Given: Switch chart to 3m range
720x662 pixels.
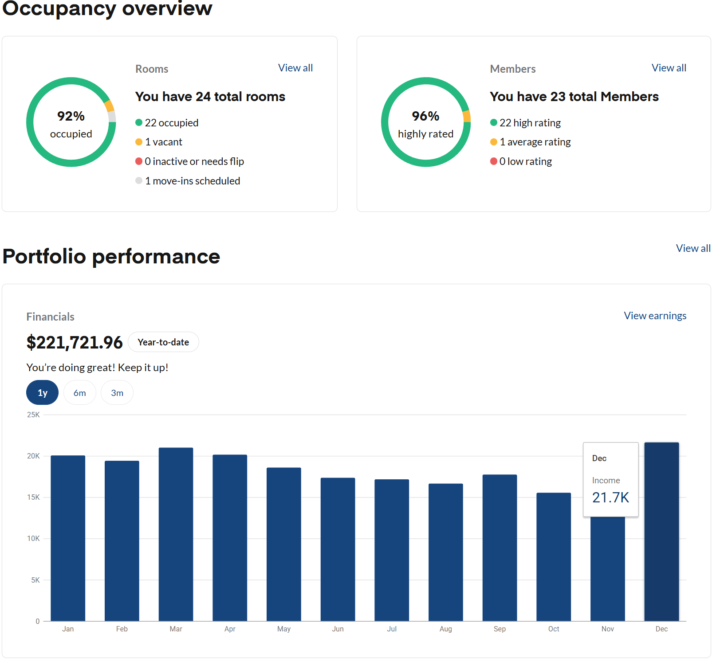Looking at the screenshot, I should pos(117,393).
